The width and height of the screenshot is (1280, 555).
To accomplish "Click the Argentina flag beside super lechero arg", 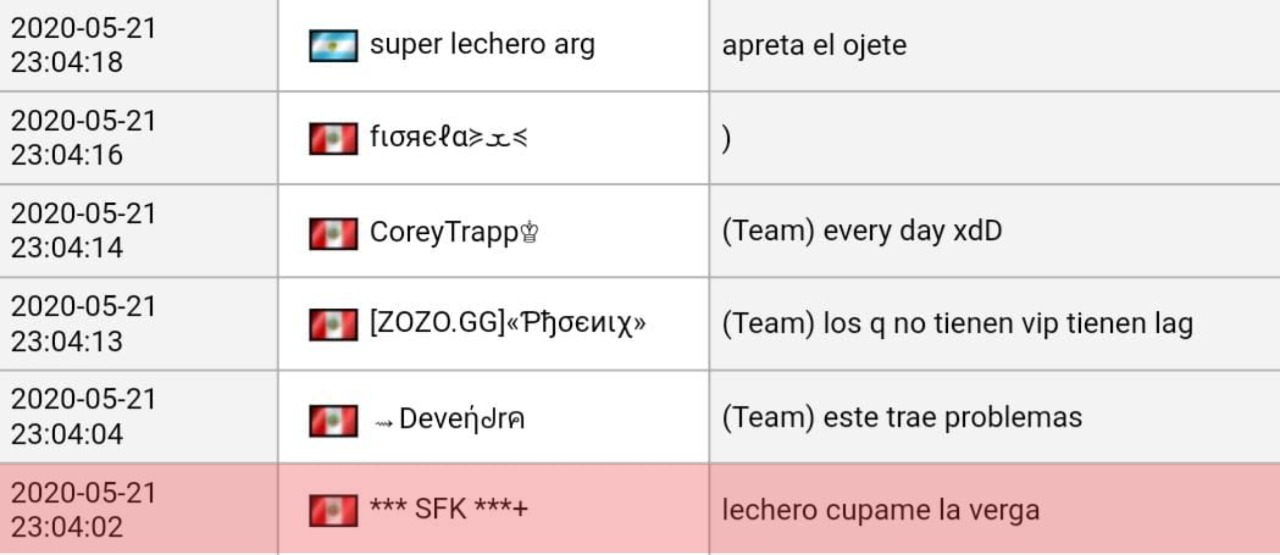I will point(333,45).
